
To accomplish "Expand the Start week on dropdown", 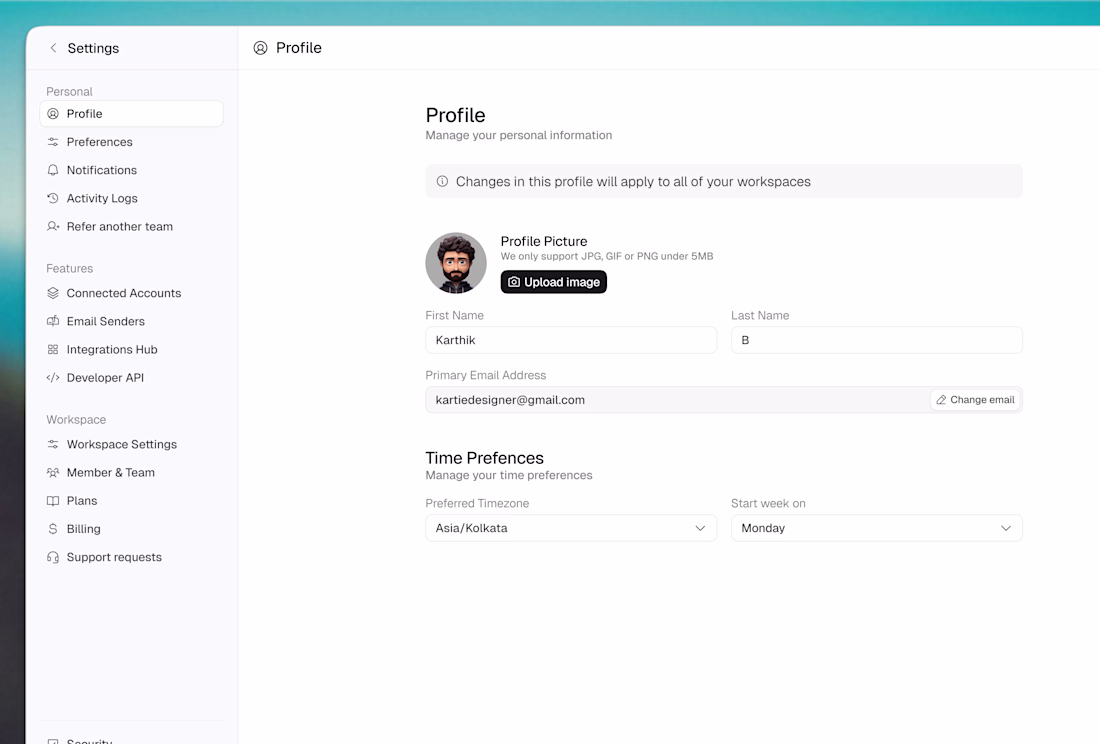I will tap(876, 528).
